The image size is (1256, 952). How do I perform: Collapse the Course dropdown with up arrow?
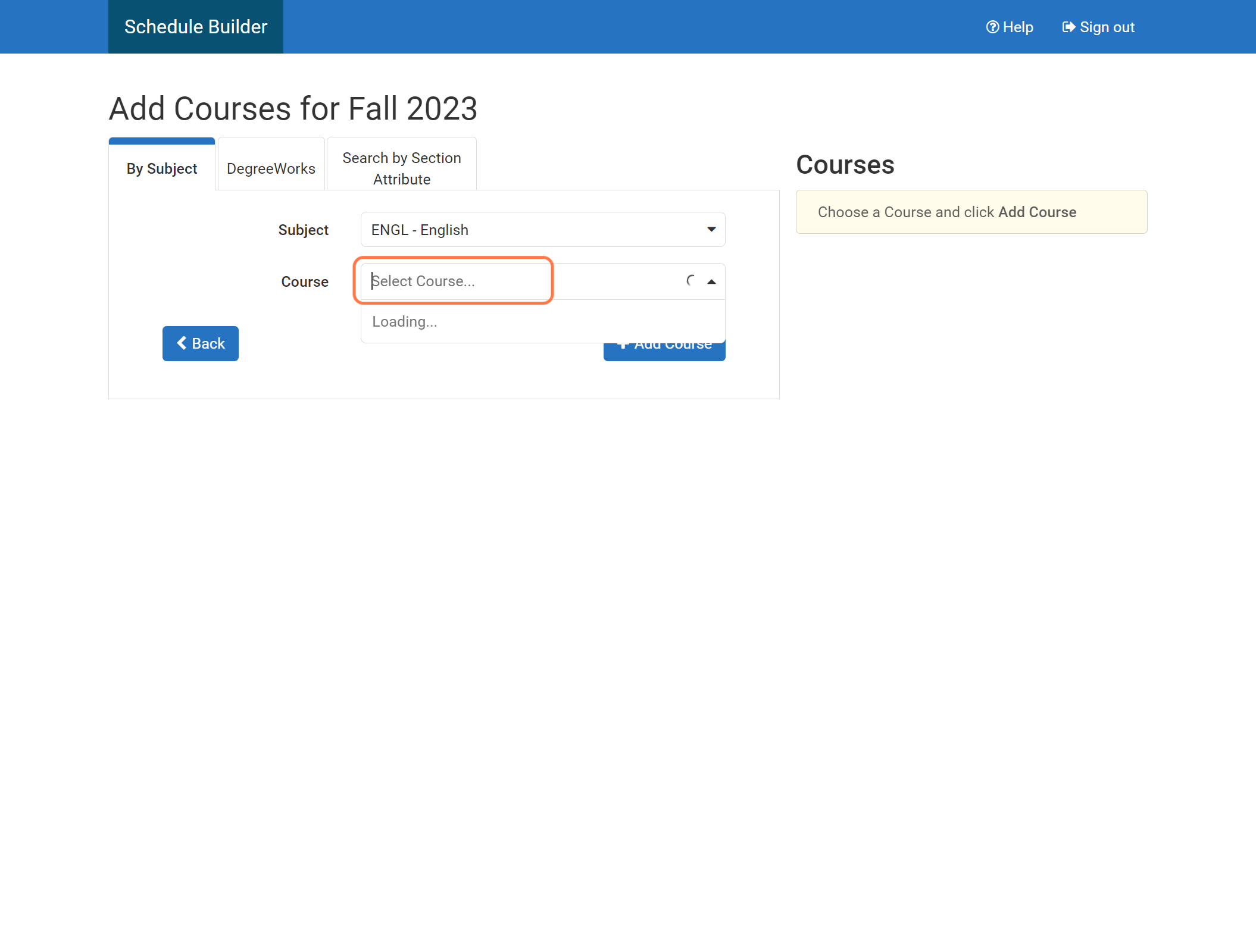[711, 281]
